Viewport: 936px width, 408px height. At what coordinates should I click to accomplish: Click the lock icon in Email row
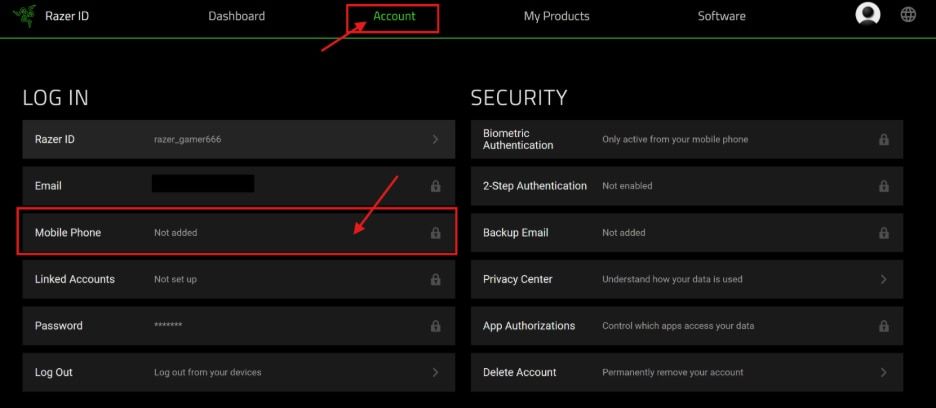(435, 186)
